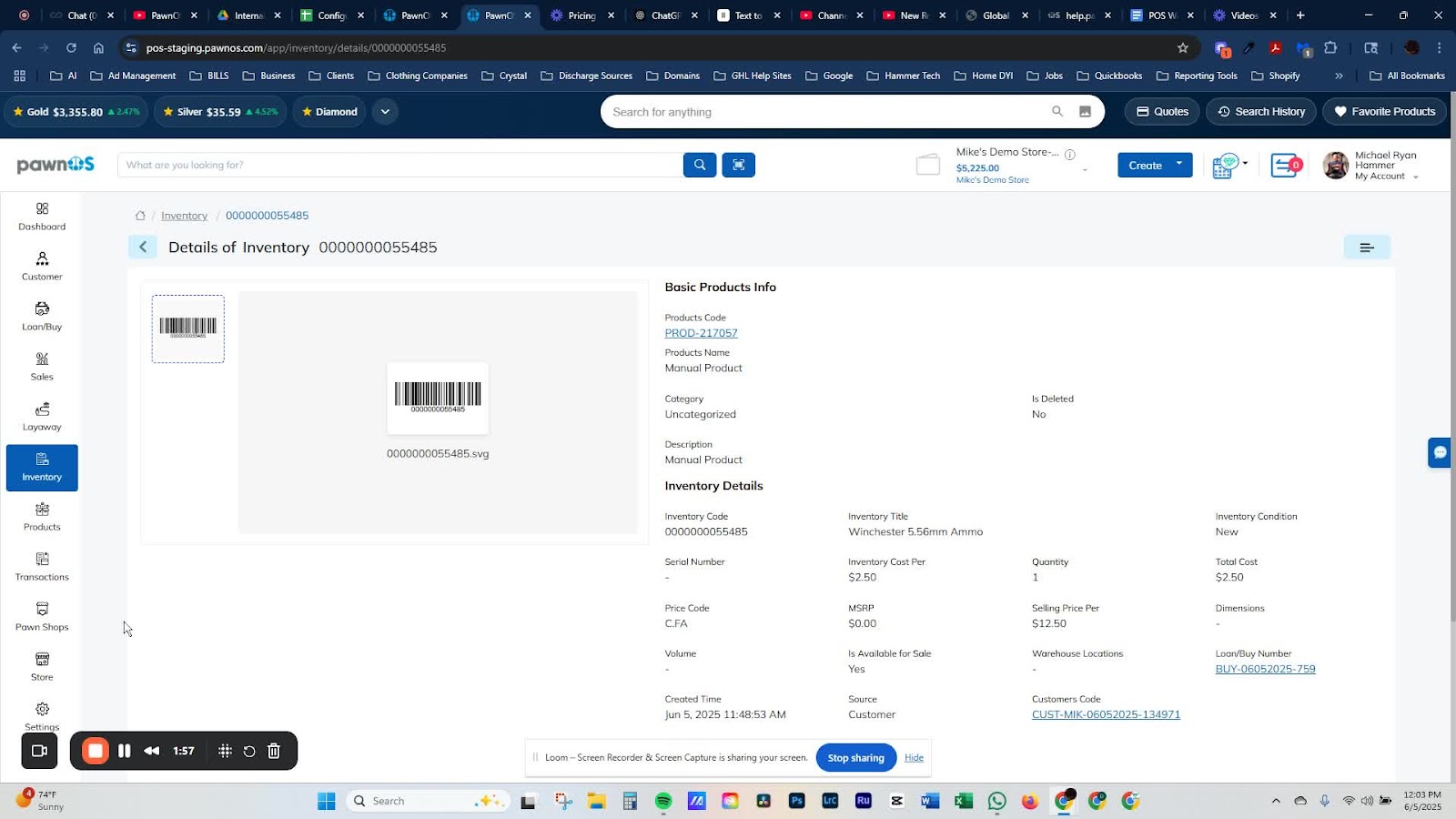Viewport: 1456px width, 819px height.
Task: Stop the Loom recording
Action: click(x=96, y=751)
